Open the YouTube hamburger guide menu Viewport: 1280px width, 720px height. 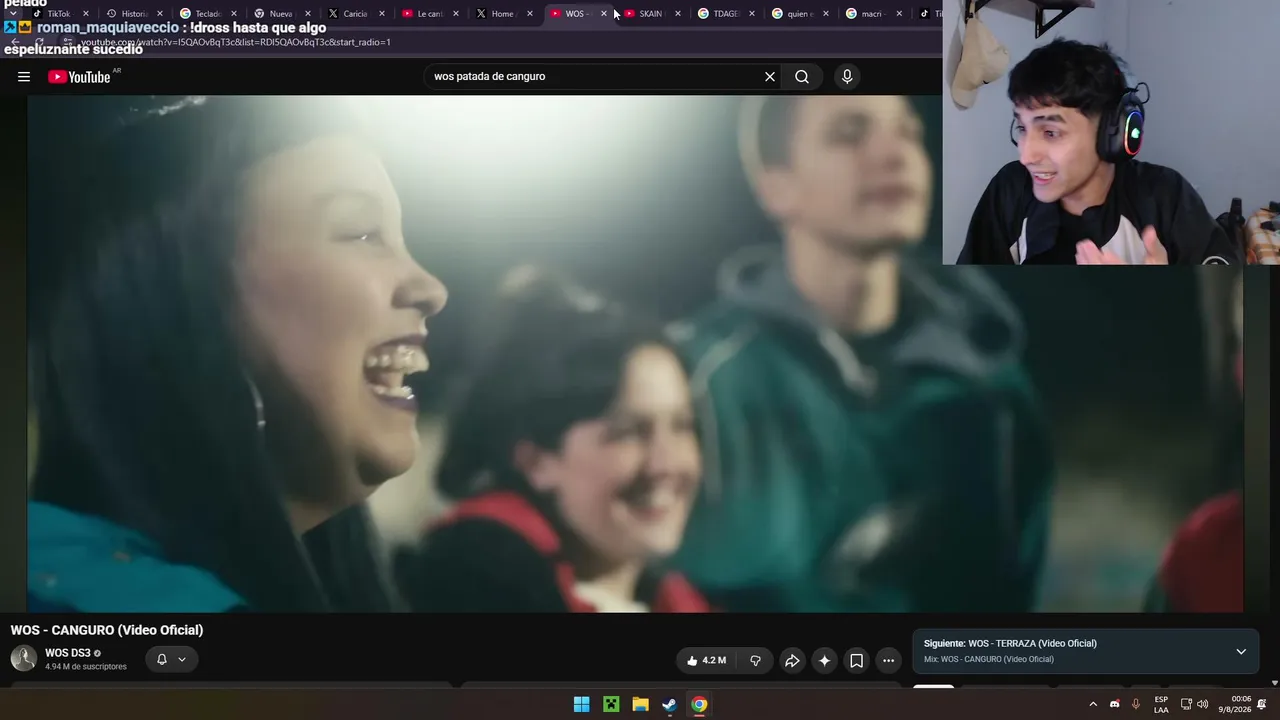click(24, 77)
